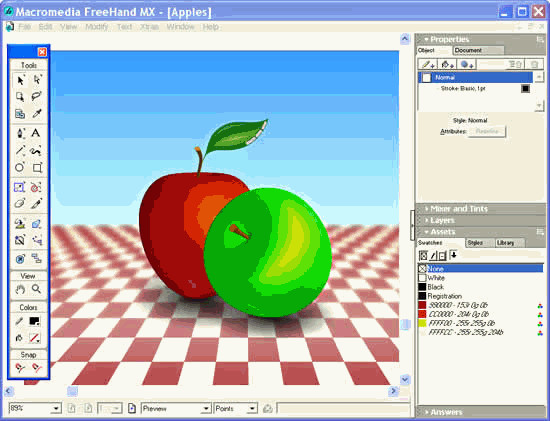The image size is (550, 421).
Task: Open the Preview mode dropdown
Action: [x=206, y=408]
